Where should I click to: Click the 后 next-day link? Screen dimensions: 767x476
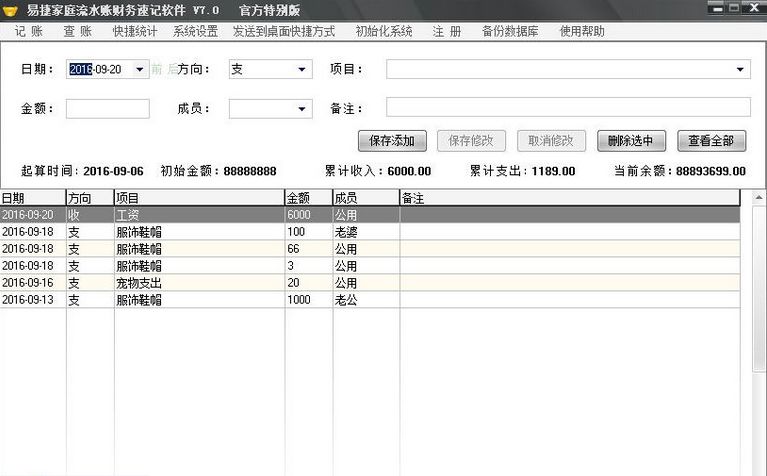pos(172,69)
